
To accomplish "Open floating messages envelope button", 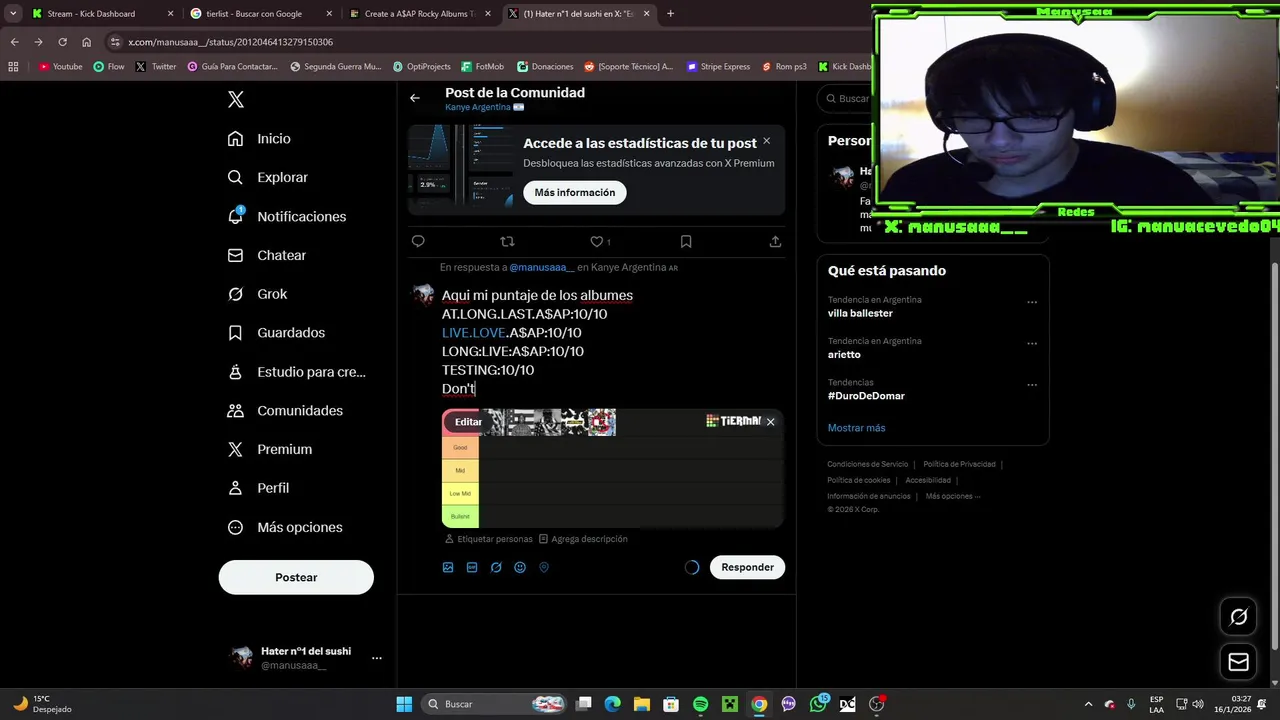I will pyautogui.click(x=1238, y=662).
